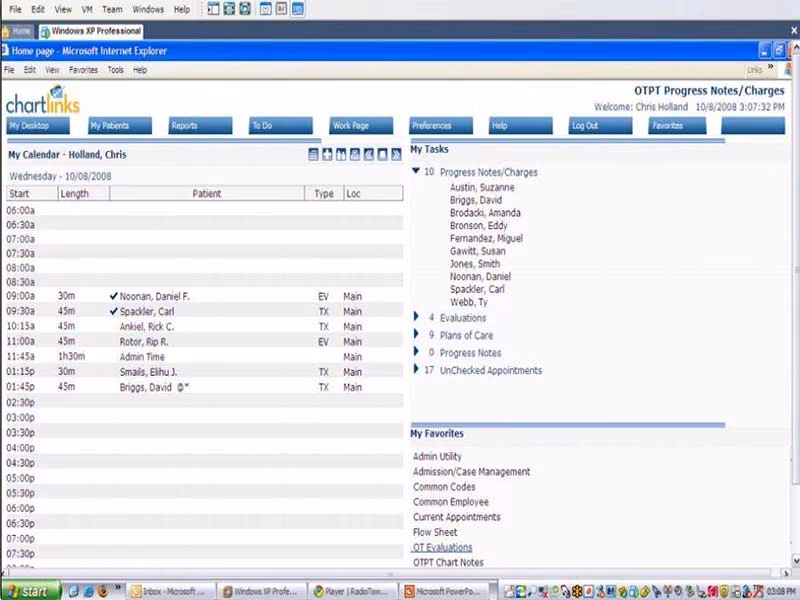This screenshot has width=800, height=600.
Task: Click the Firefox quick launch icon
Action: tap(103, 591)
